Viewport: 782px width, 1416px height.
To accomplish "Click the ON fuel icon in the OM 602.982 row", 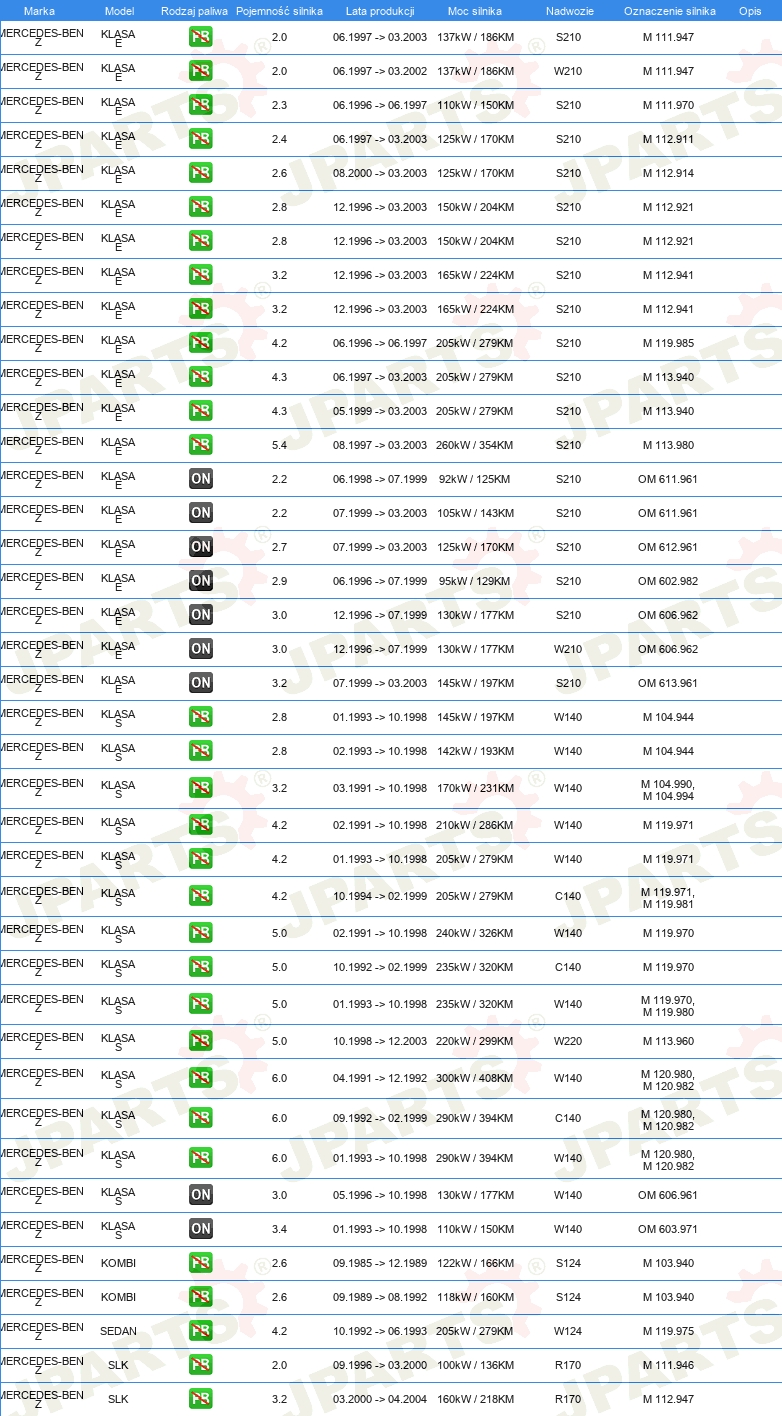I will pos(201,581).
